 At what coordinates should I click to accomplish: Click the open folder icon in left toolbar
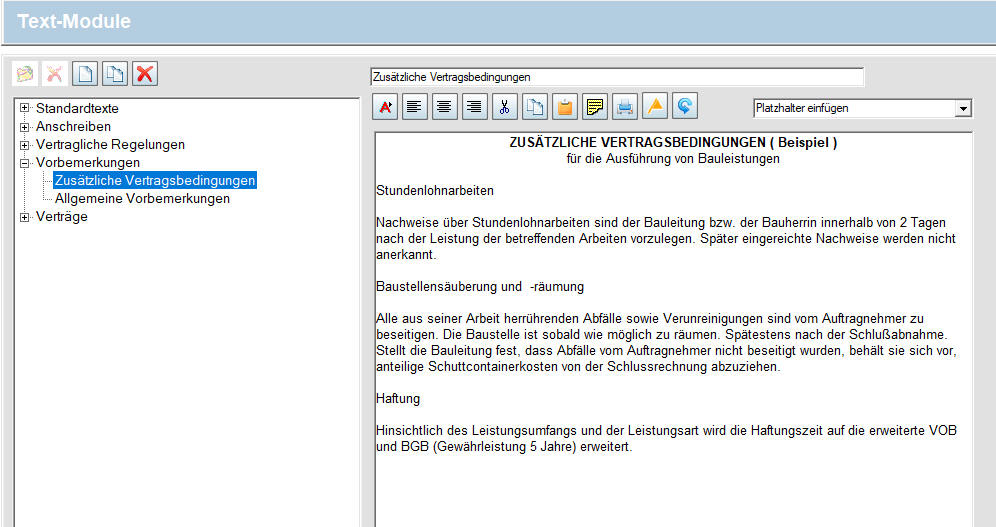pos(25,74)
